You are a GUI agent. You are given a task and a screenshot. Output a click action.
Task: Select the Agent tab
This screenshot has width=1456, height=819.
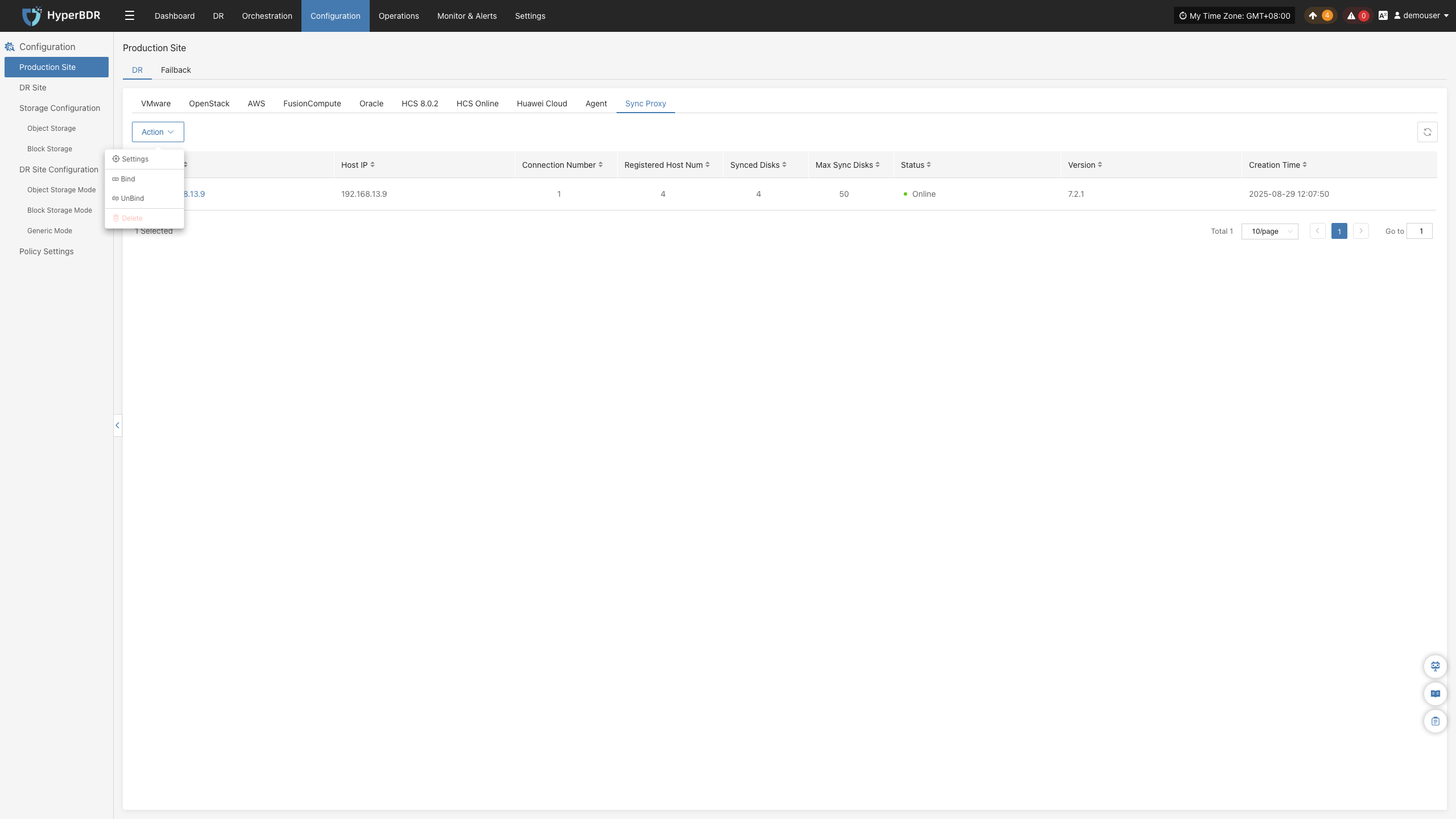(x=596, y=104)
